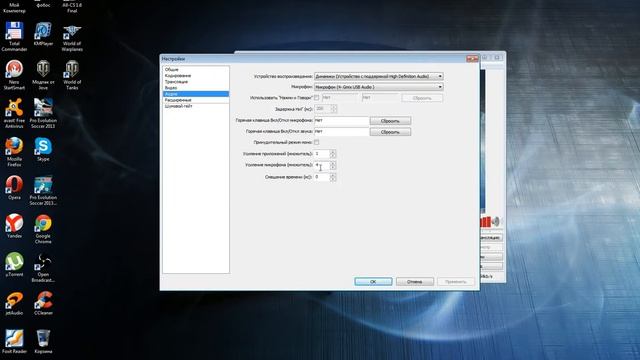Increase the time offset spinner
Screen dimensions: 640x360
(333, 175)
